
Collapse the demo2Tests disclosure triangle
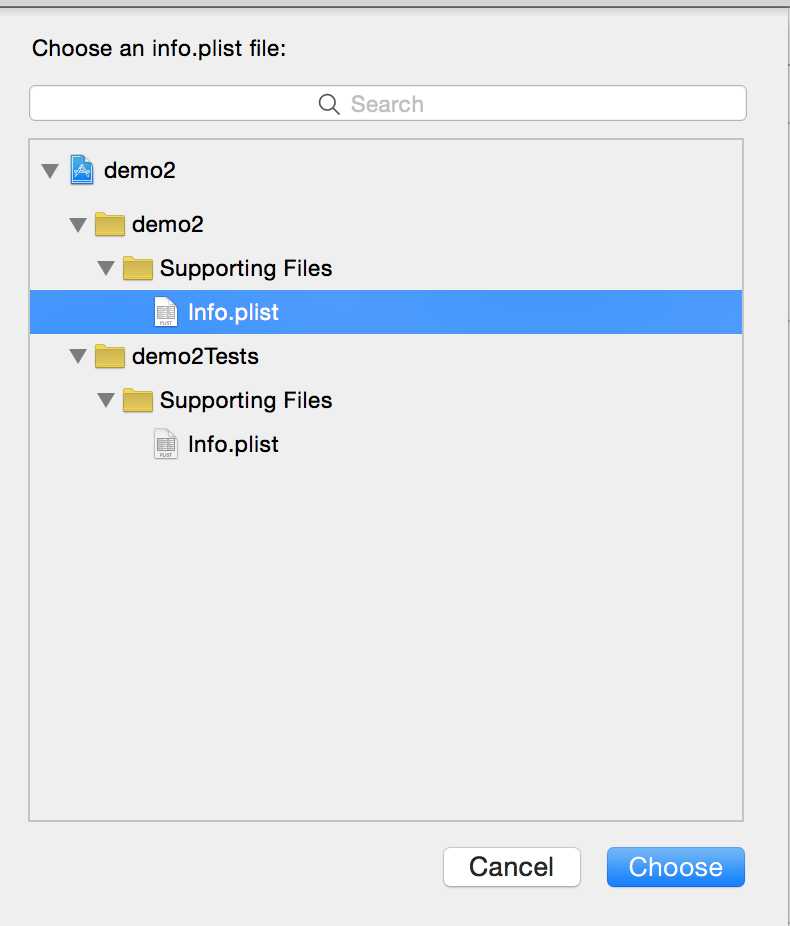[x=78, y=357]
